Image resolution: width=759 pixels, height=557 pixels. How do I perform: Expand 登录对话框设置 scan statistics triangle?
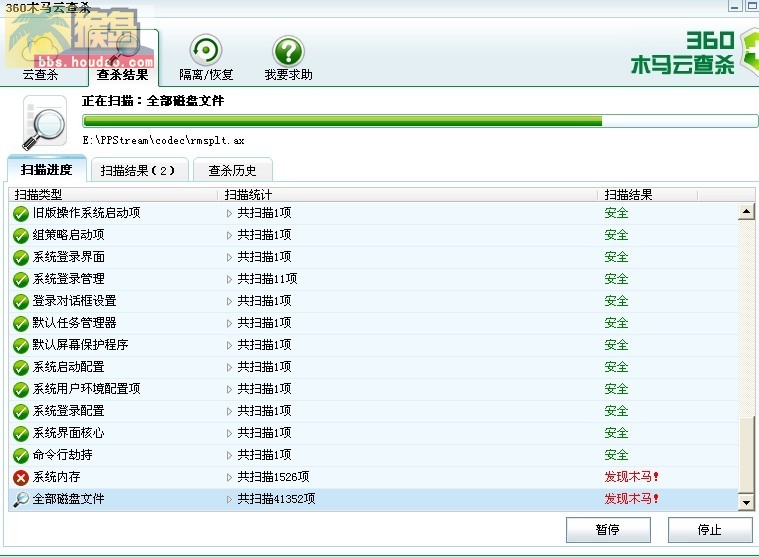(229, 301)
